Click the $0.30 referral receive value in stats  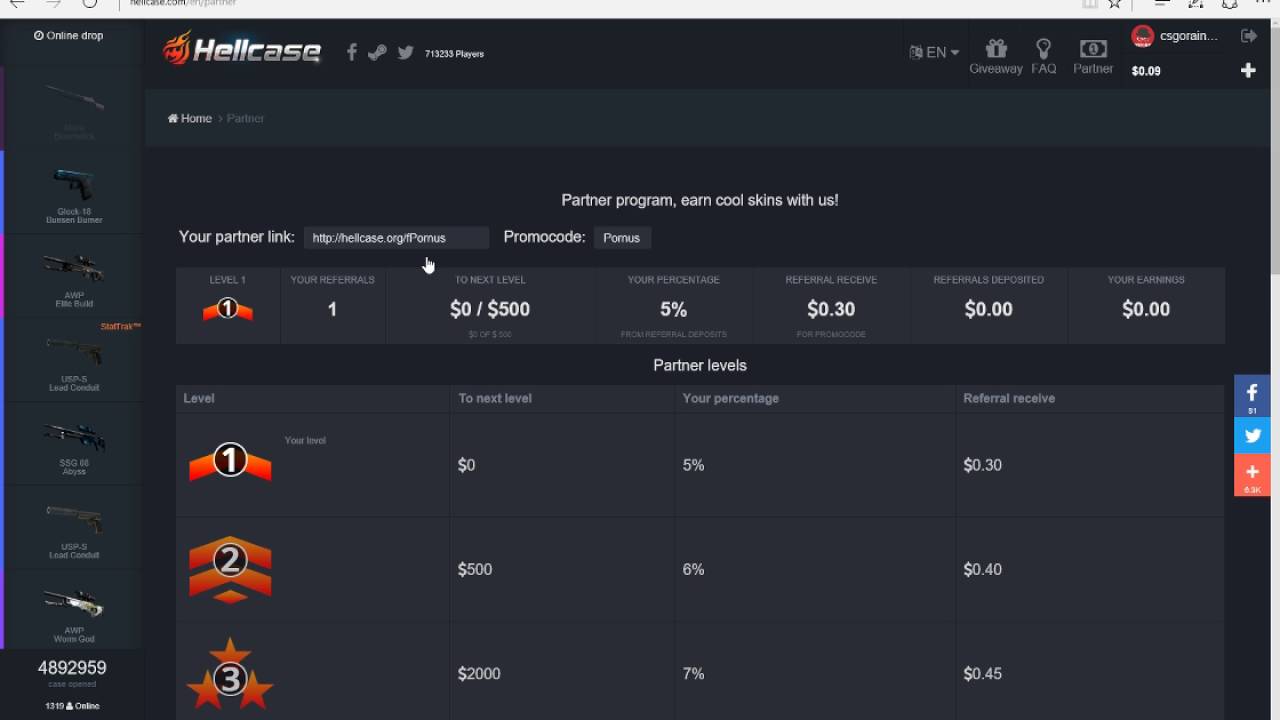831,309
